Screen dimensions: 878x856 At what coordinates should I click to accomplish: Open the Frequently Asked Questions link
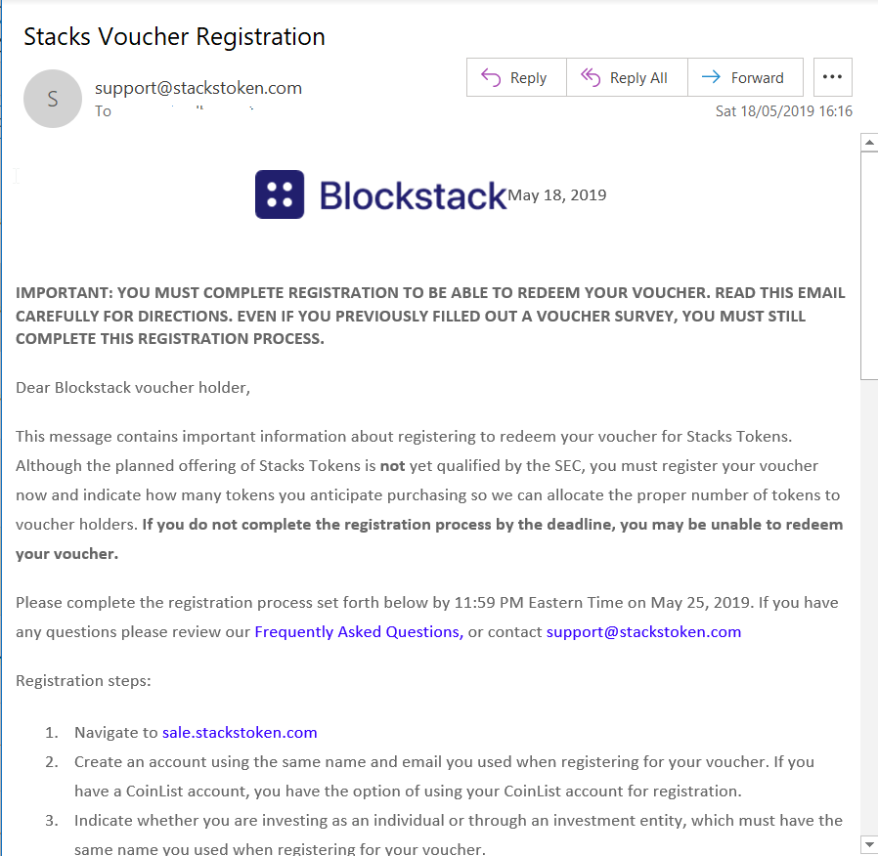tap(358, 632)
